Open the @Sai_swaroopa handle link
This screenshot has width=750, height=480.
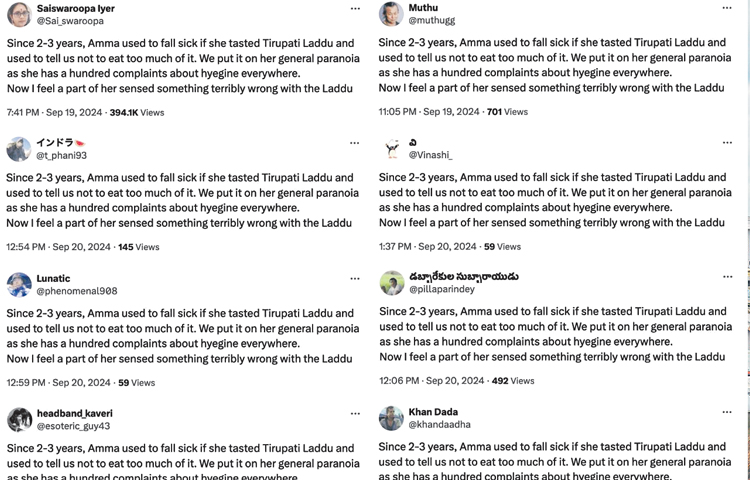pyautogui.click(x=70, y=21)
